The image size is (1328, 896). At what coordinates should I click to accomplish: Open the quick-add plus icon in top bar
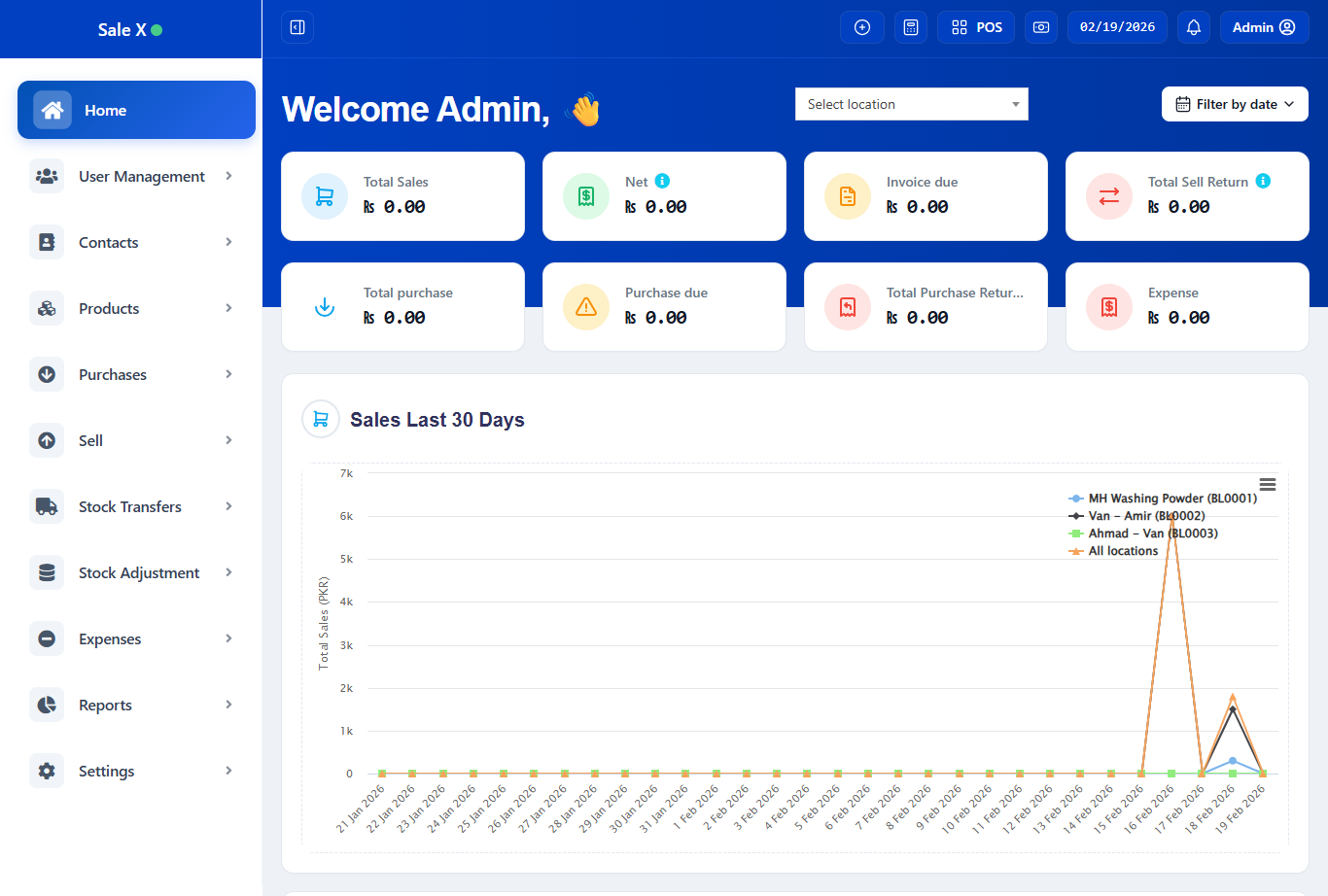coord(862,27)
